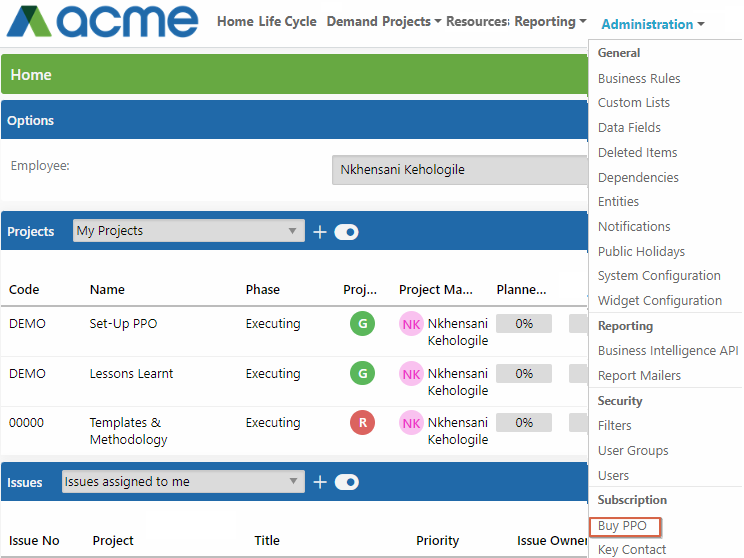Expand the Reporting menu

550,22
